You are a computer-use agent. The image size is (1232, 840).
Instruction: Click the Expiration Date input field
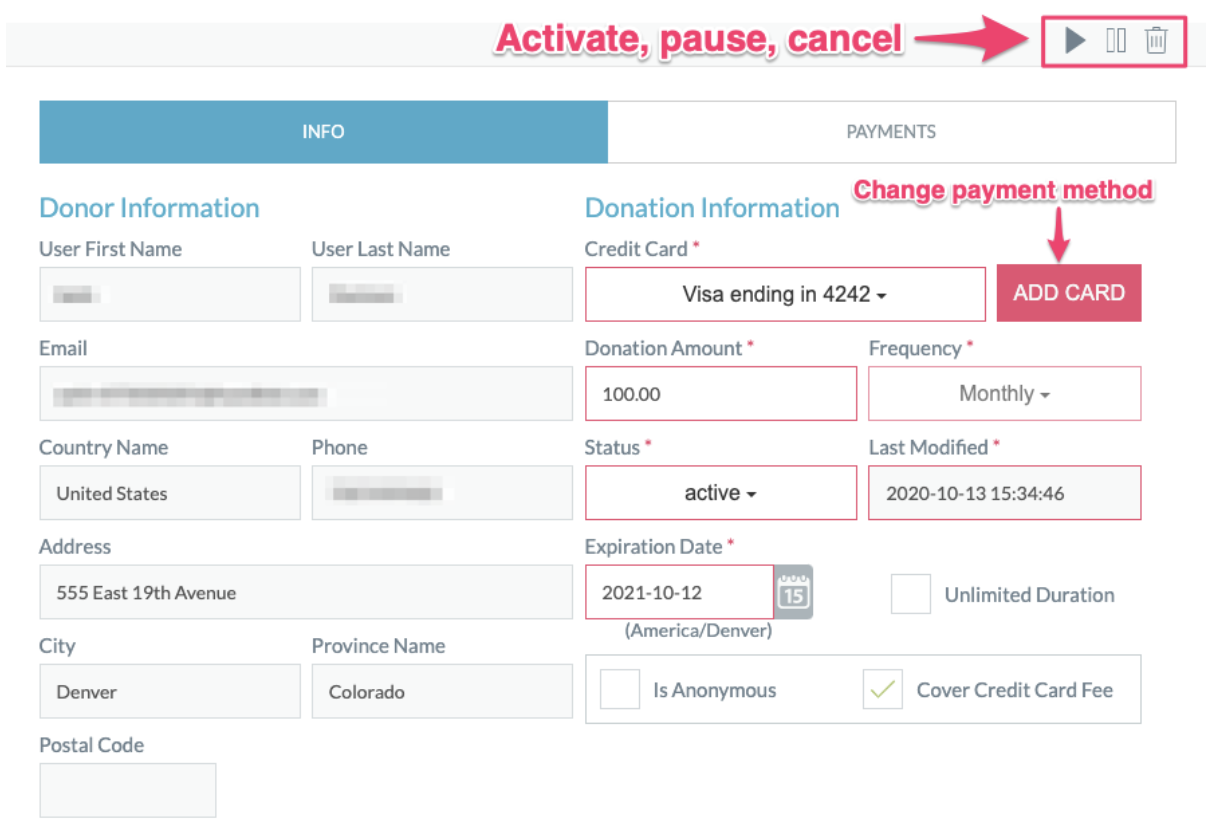[x=679, y=592]
